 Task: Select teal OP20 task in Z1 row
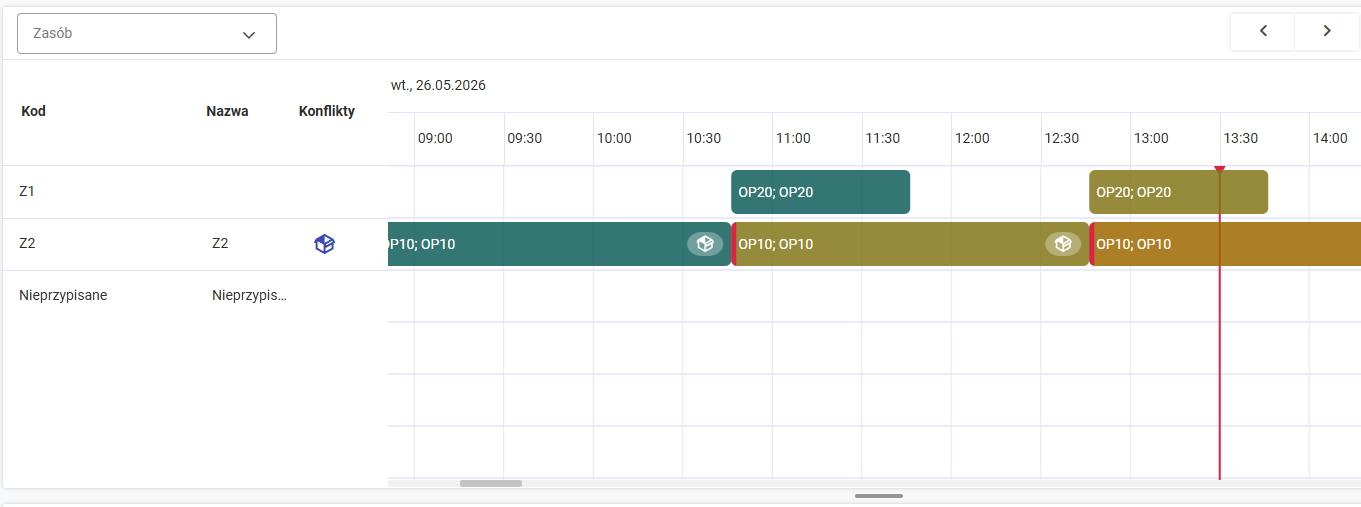(x=820, y=192)
